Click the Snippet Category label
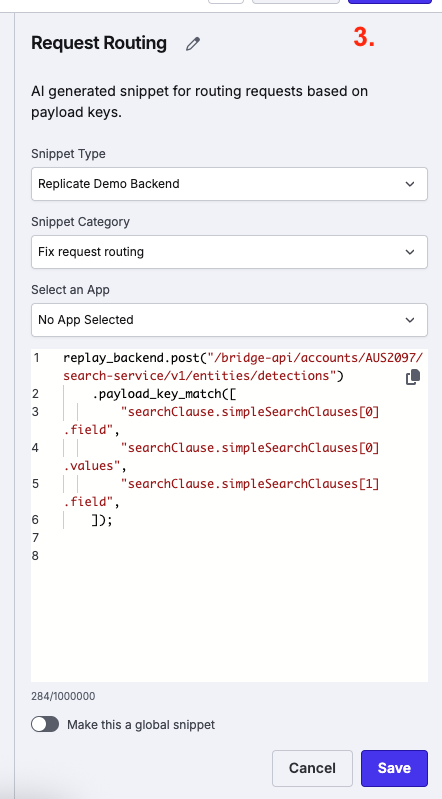 (81, 222)
